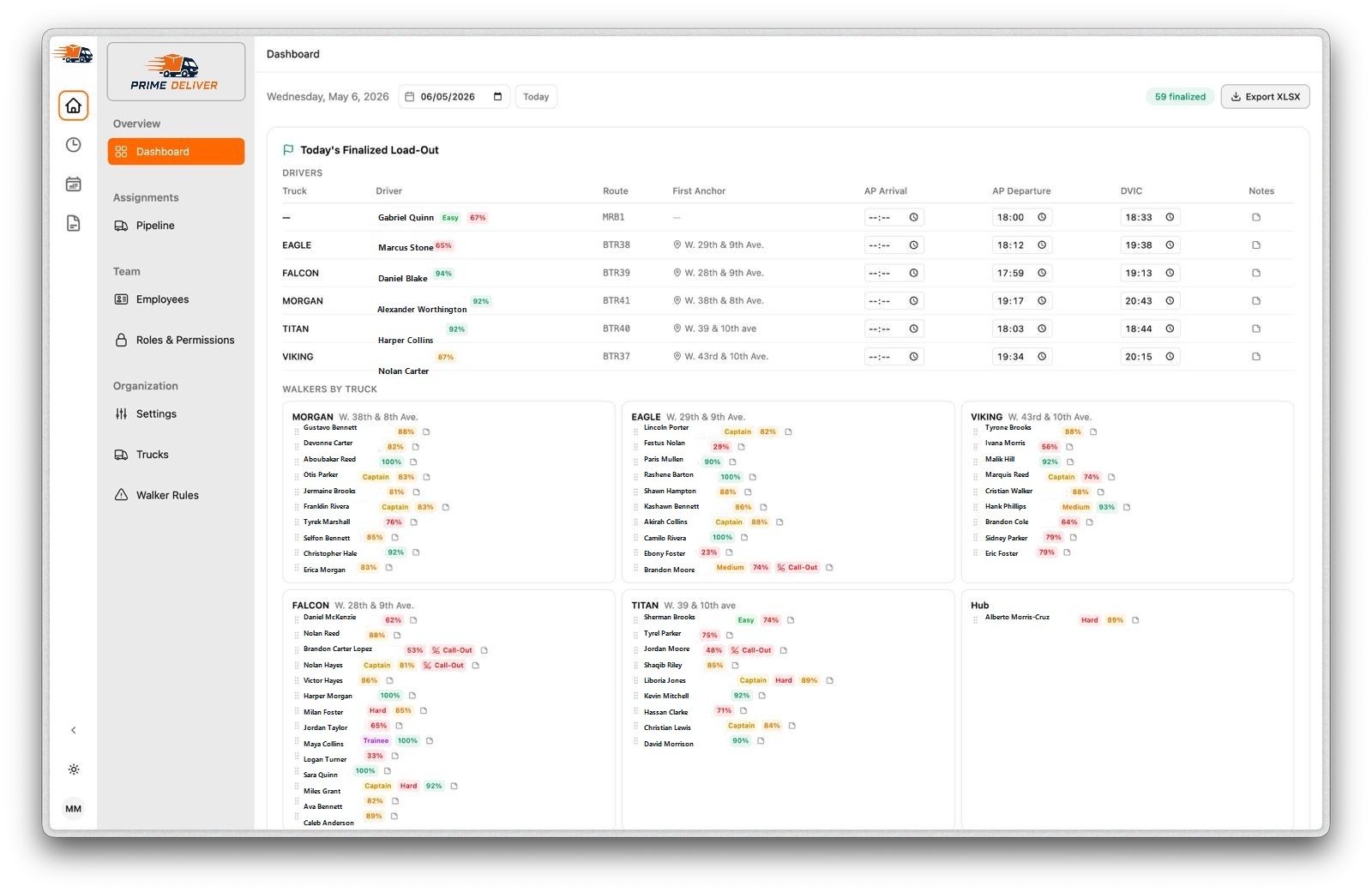The height and width of the screenshot is (893, 1372).
Task: Open the DVIC clock for VIKING 20:15
Action: (x=1170, y=357)
